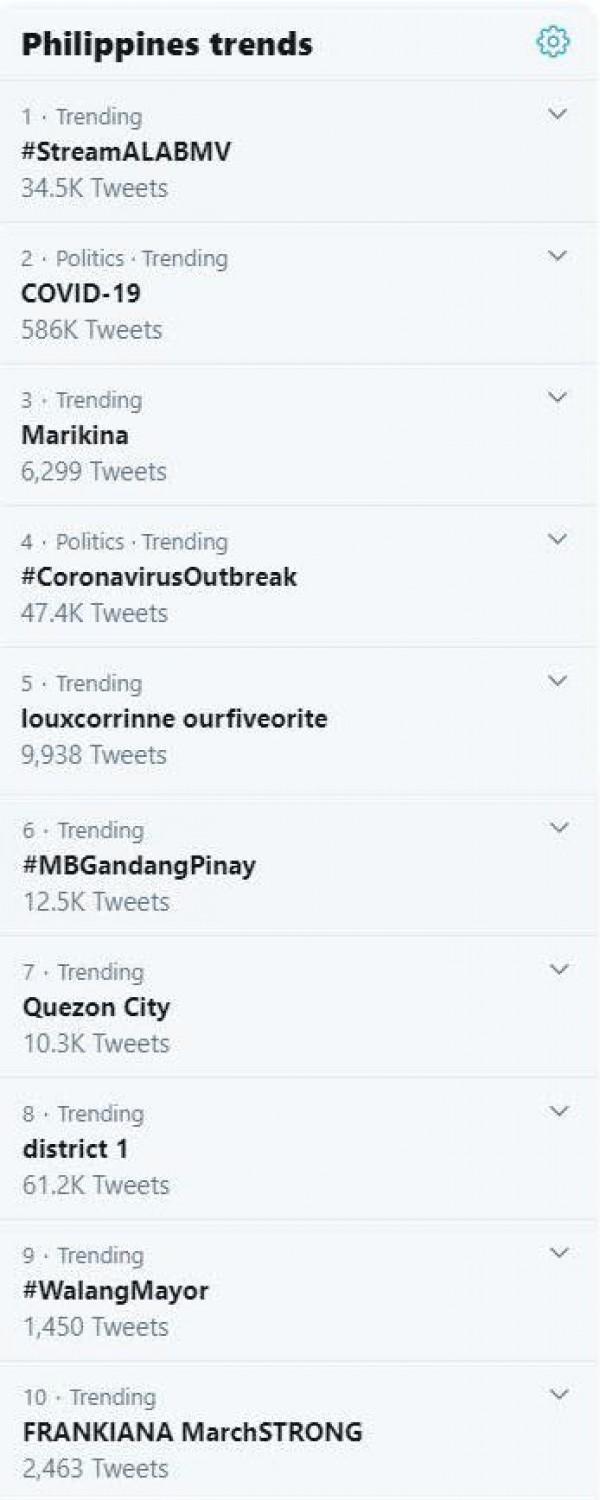
Task: Show more options for #CoronavirusOutbreak trend
Action: pos(558,540)
